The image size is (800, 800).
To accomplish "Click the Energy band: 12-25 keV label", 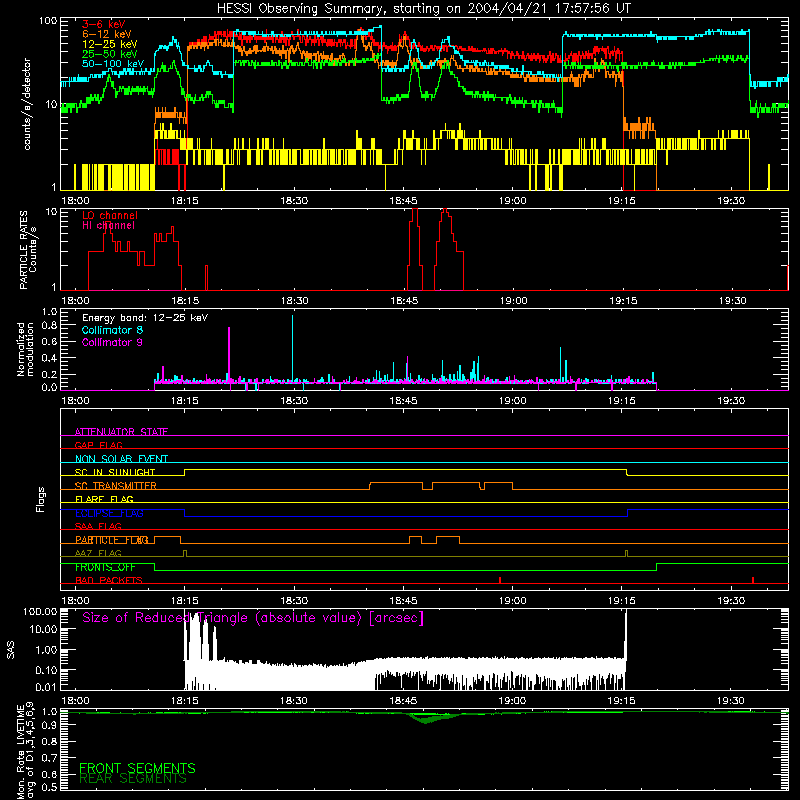I will click(145, 318).
